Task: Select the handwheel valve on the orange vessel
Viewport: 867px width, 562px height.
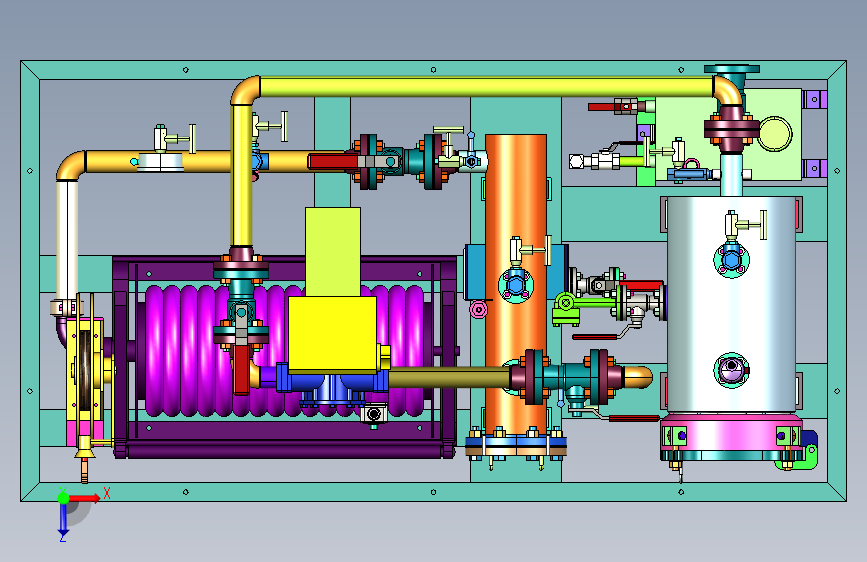Action: 530,251
